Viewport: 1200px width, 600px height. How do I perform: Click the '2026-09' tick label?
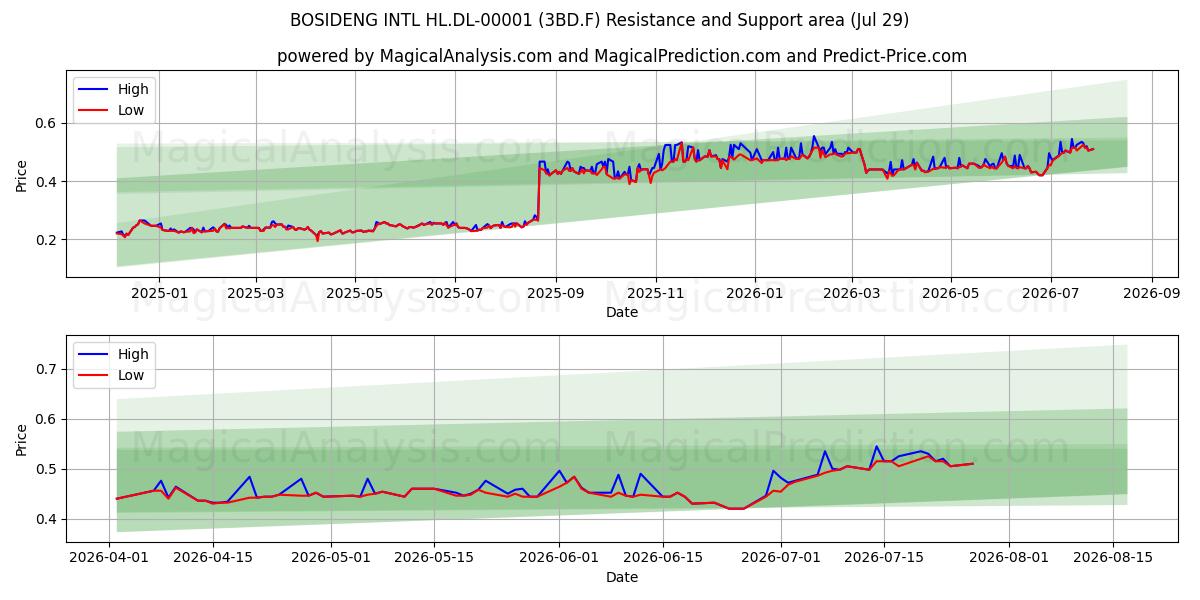1152,293
